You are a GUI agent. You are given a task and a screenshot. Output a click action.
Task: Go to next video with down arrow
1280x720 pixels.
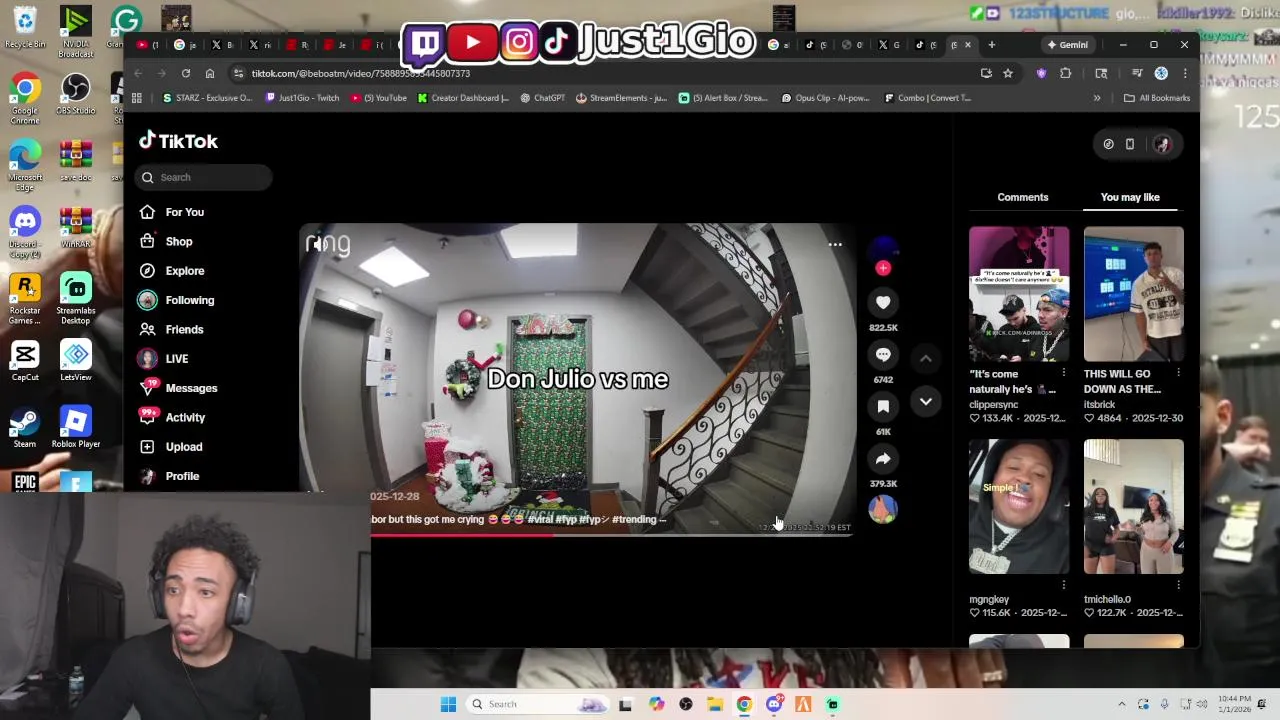[x=926, y=401]
